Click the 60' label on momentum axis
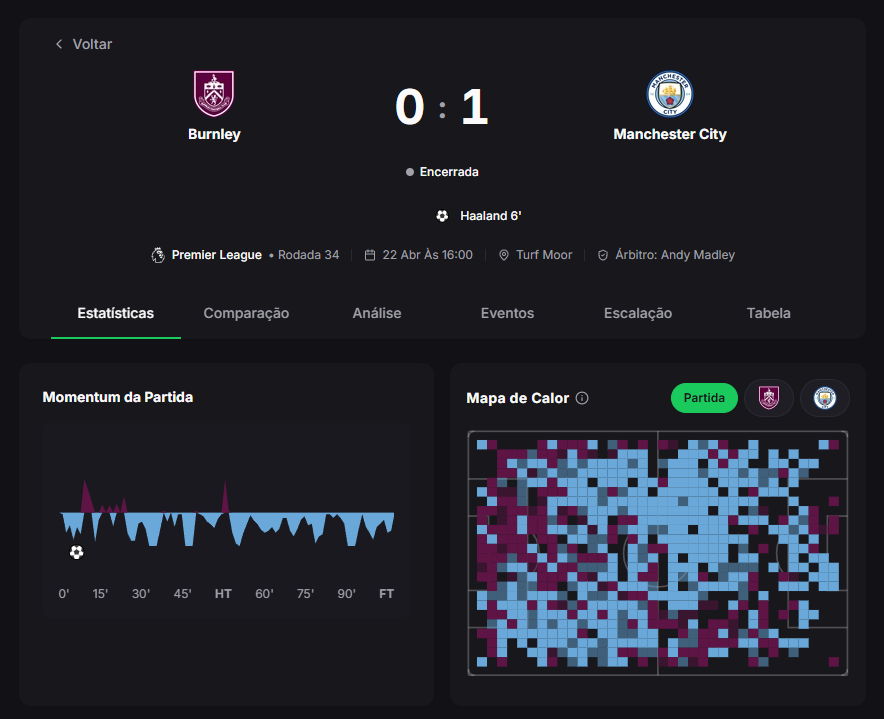The height and width of the screenshot is (719, 884). [264, 594]
